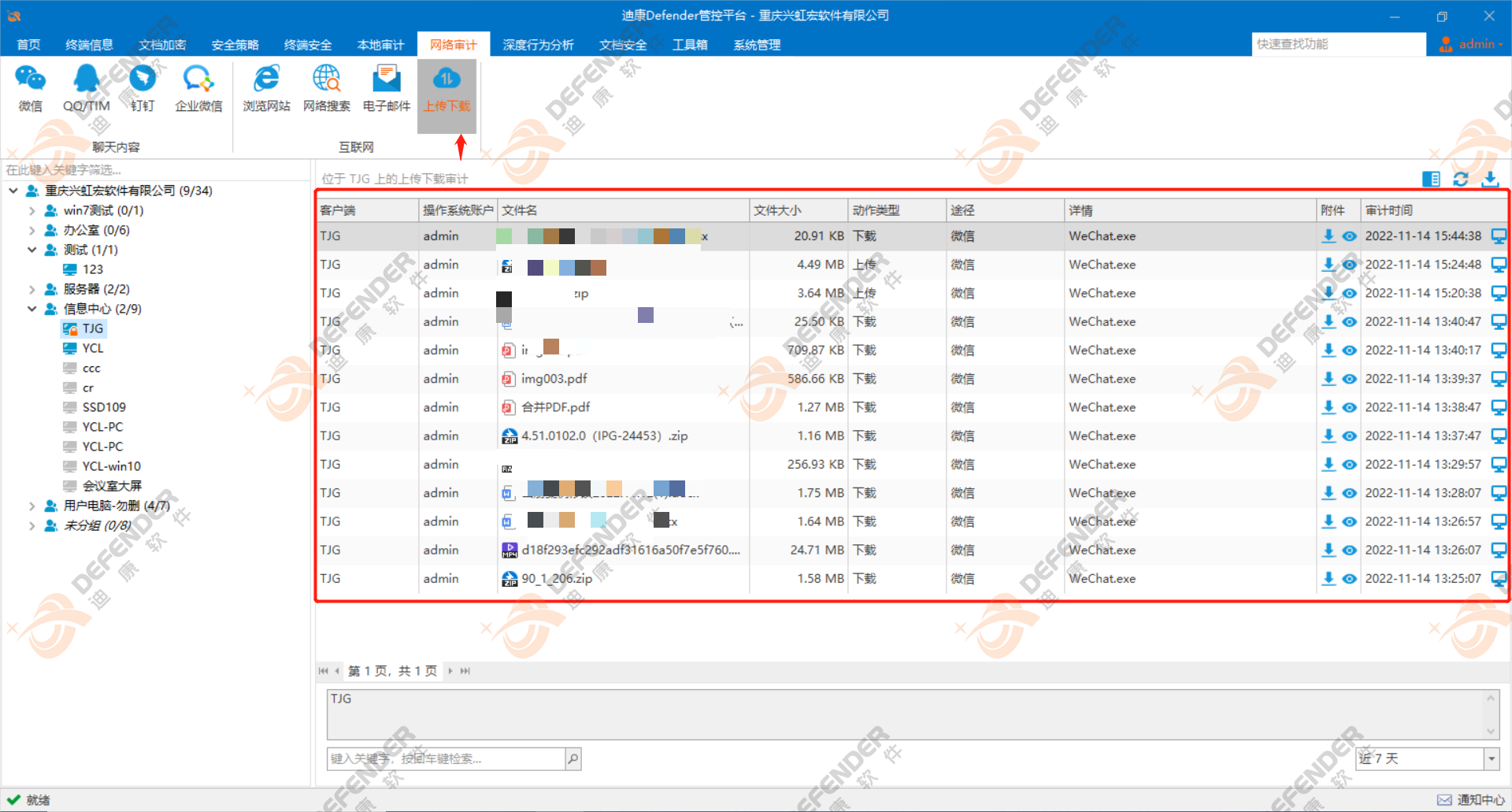1512x812 pixels.
Task: Collapse the 测试 group
Action: pos(31,250)
